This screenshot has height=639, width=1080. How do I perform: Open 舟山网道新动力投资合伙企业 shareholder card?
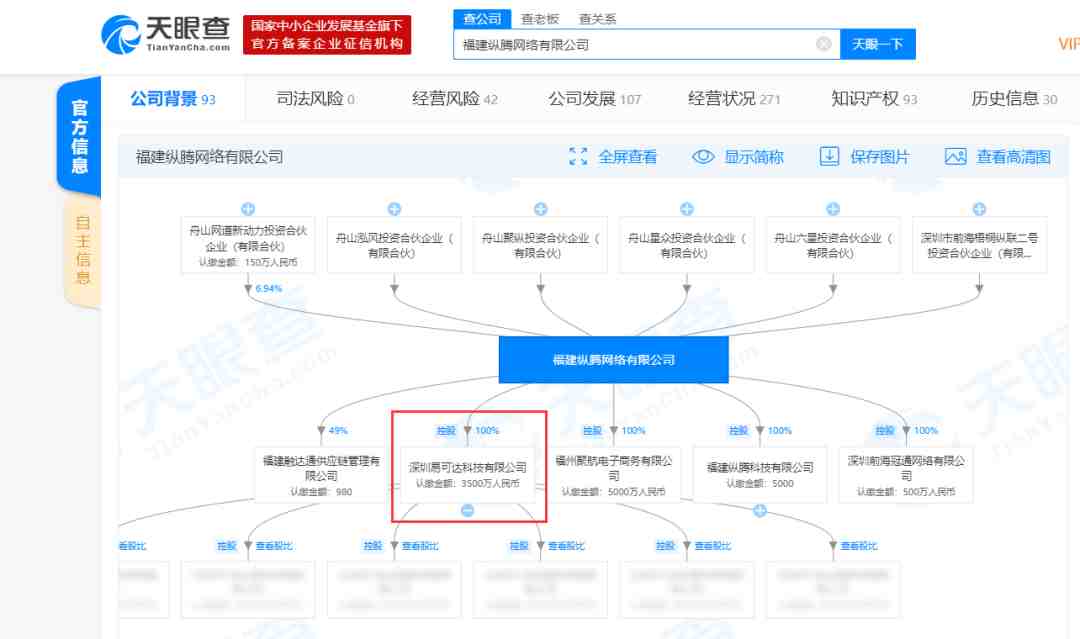248,245
